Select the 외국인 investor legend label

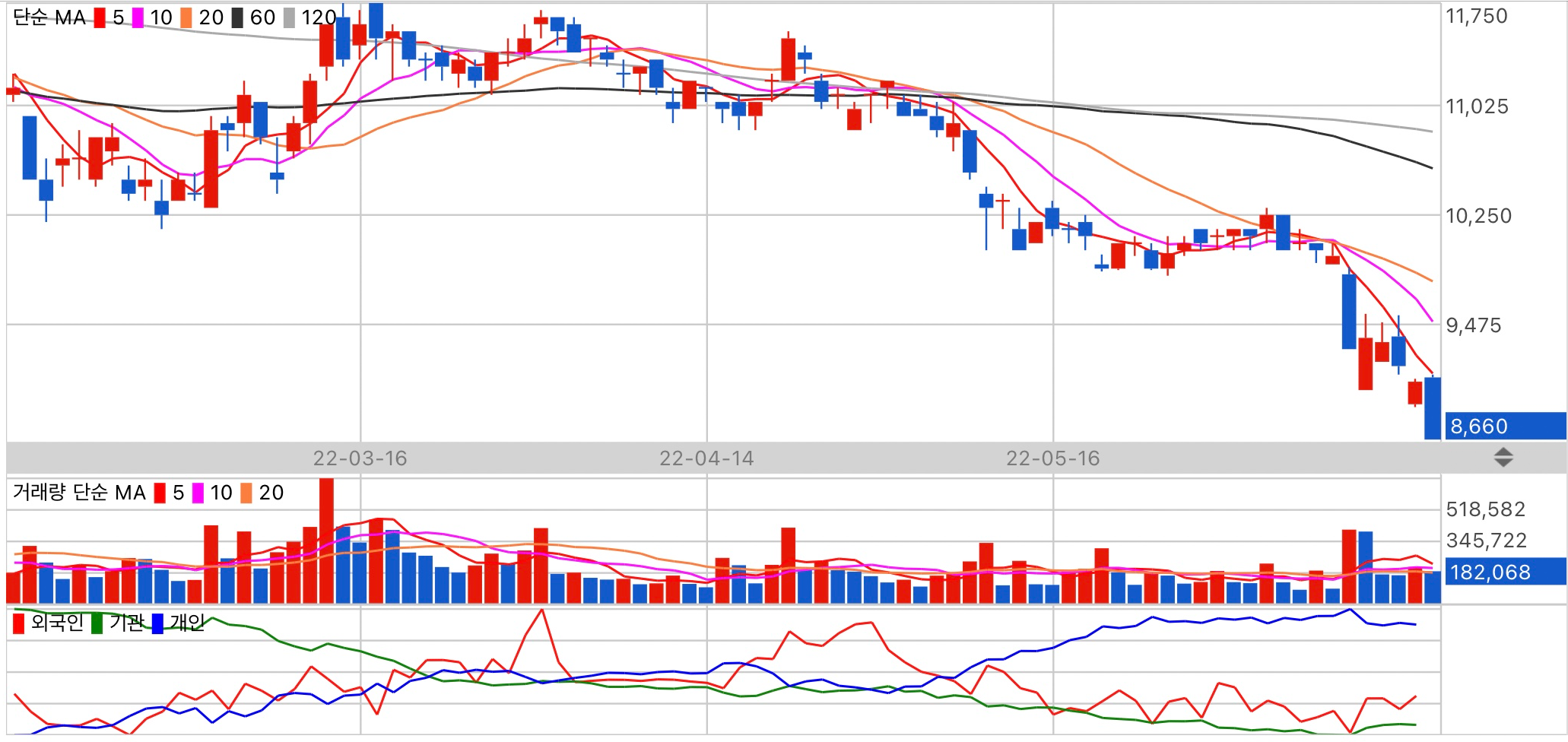tap(57, 623)
